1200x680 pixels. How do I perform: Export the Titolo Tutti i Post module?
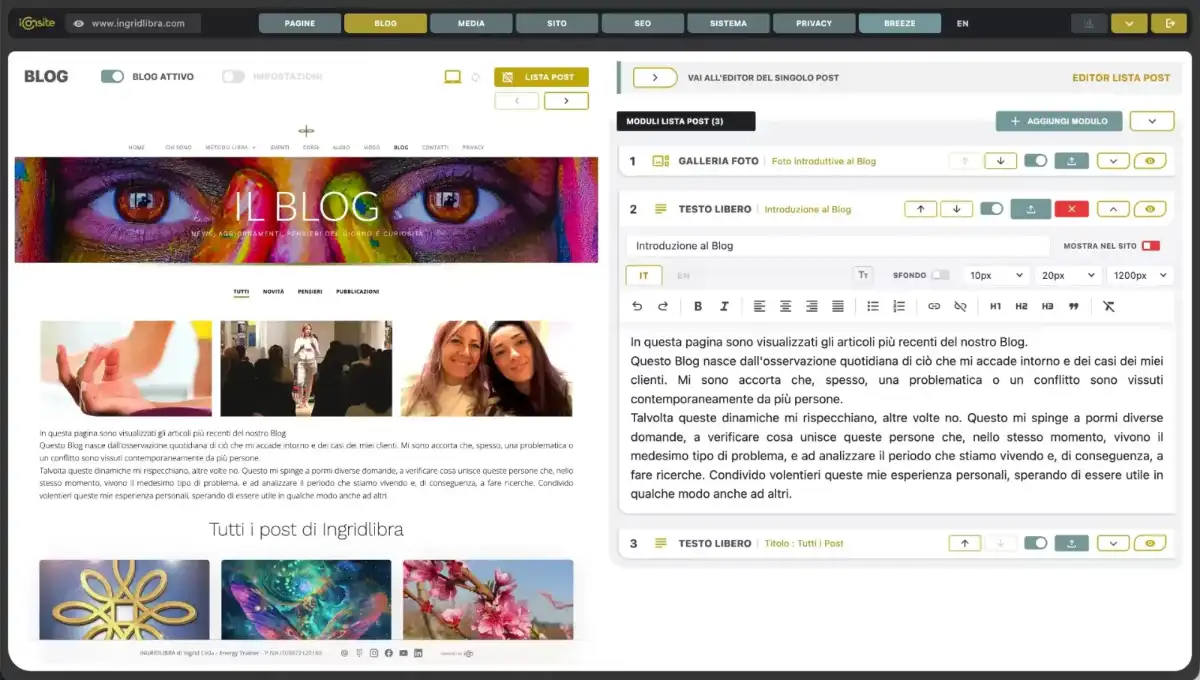coord(1071,543)
